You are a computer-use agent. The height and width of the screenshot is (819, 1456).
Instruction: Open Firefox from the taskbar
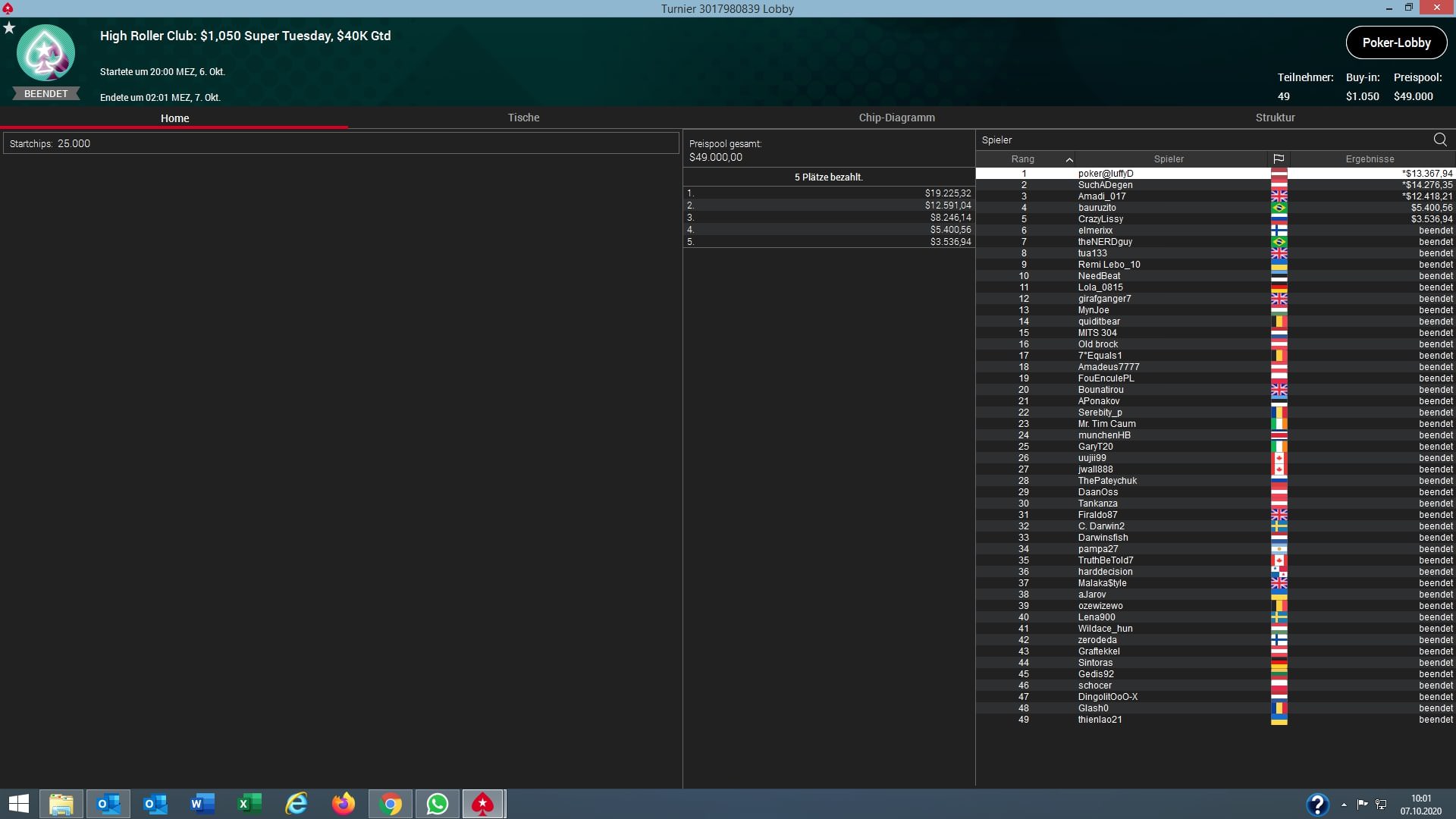pyautogui.click(x=344, y=804)
